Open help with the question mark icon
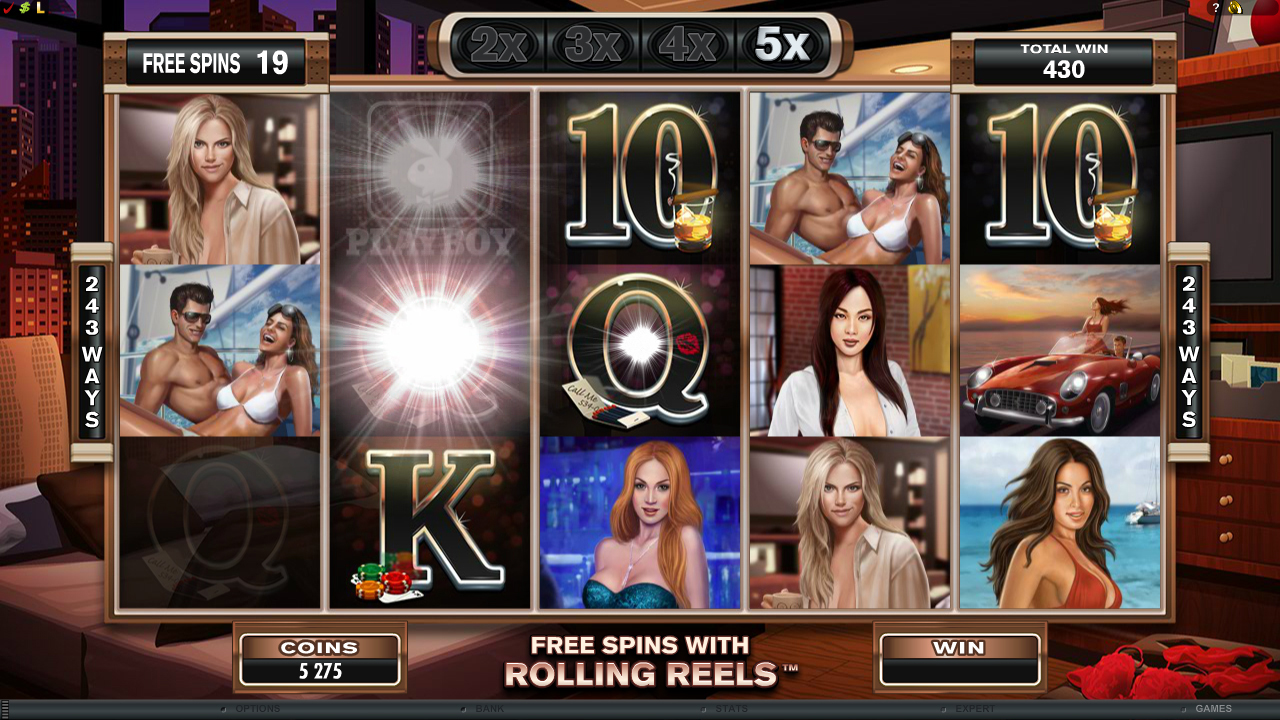The width and height of the screenshot is (1280, 720). click(x=1216, y=8)
